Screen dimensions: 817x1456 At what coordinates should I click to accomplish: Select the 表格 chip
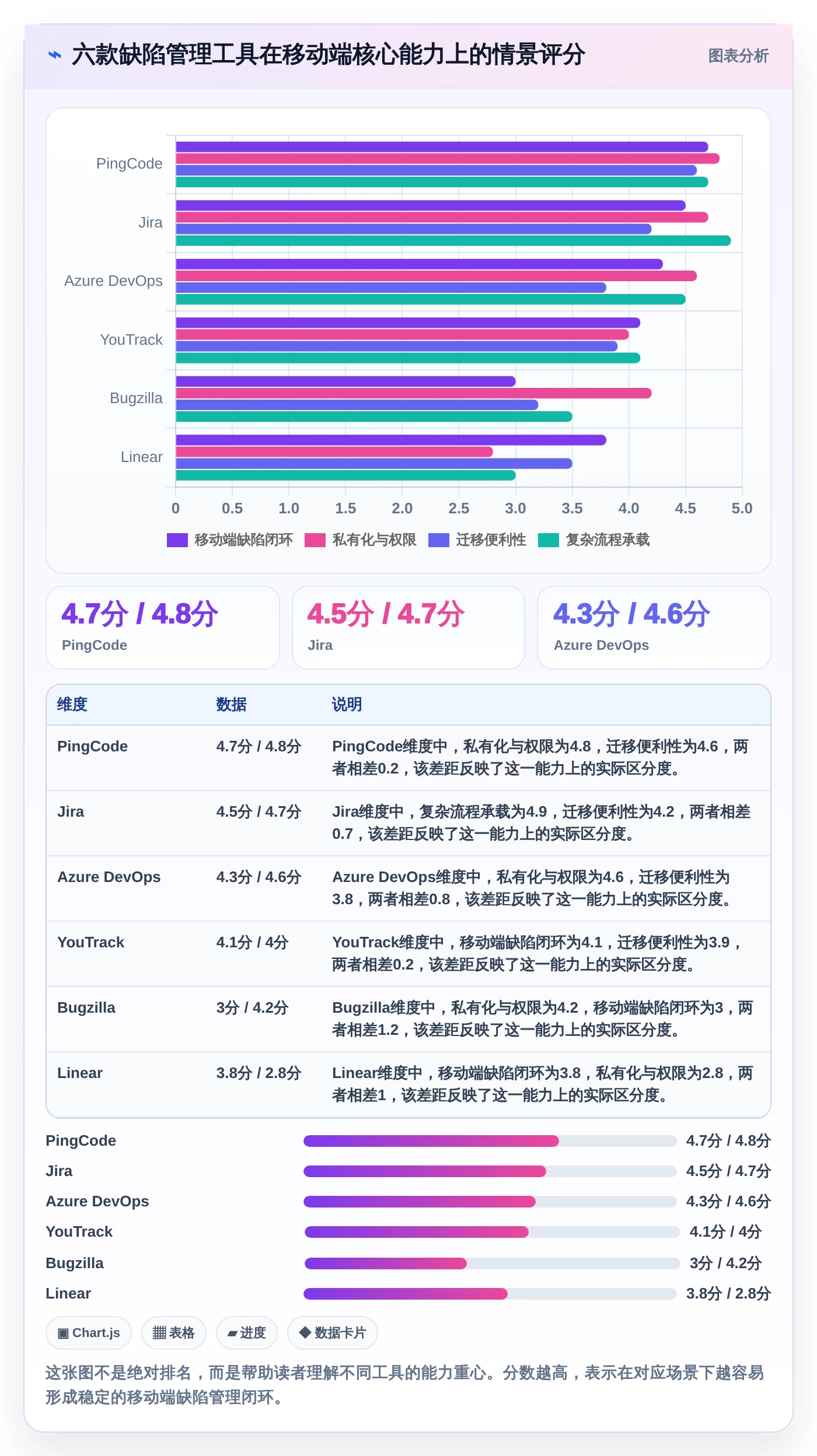tap(174, 1333)
